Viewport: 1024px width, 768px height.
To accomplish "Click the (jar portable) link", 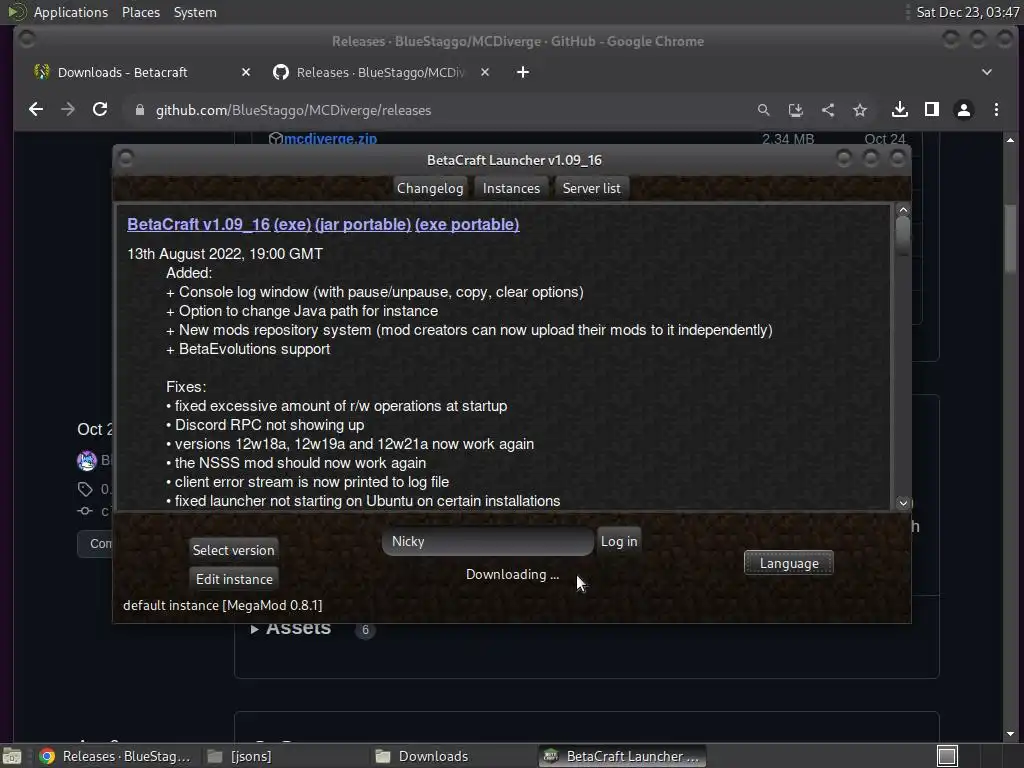I will pyautogui.click(x=363, y=224).
